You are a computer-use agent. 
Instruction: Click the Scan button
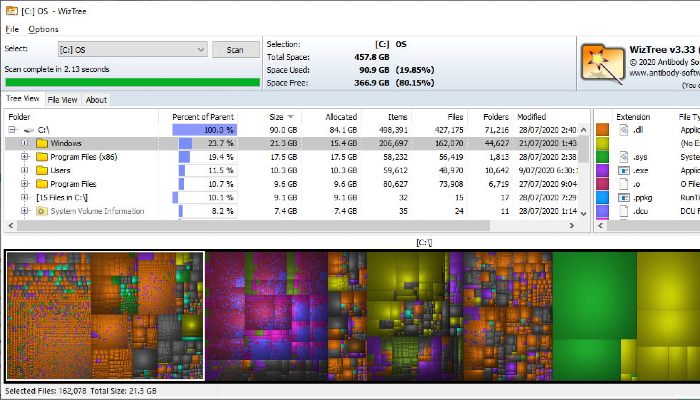235,50
